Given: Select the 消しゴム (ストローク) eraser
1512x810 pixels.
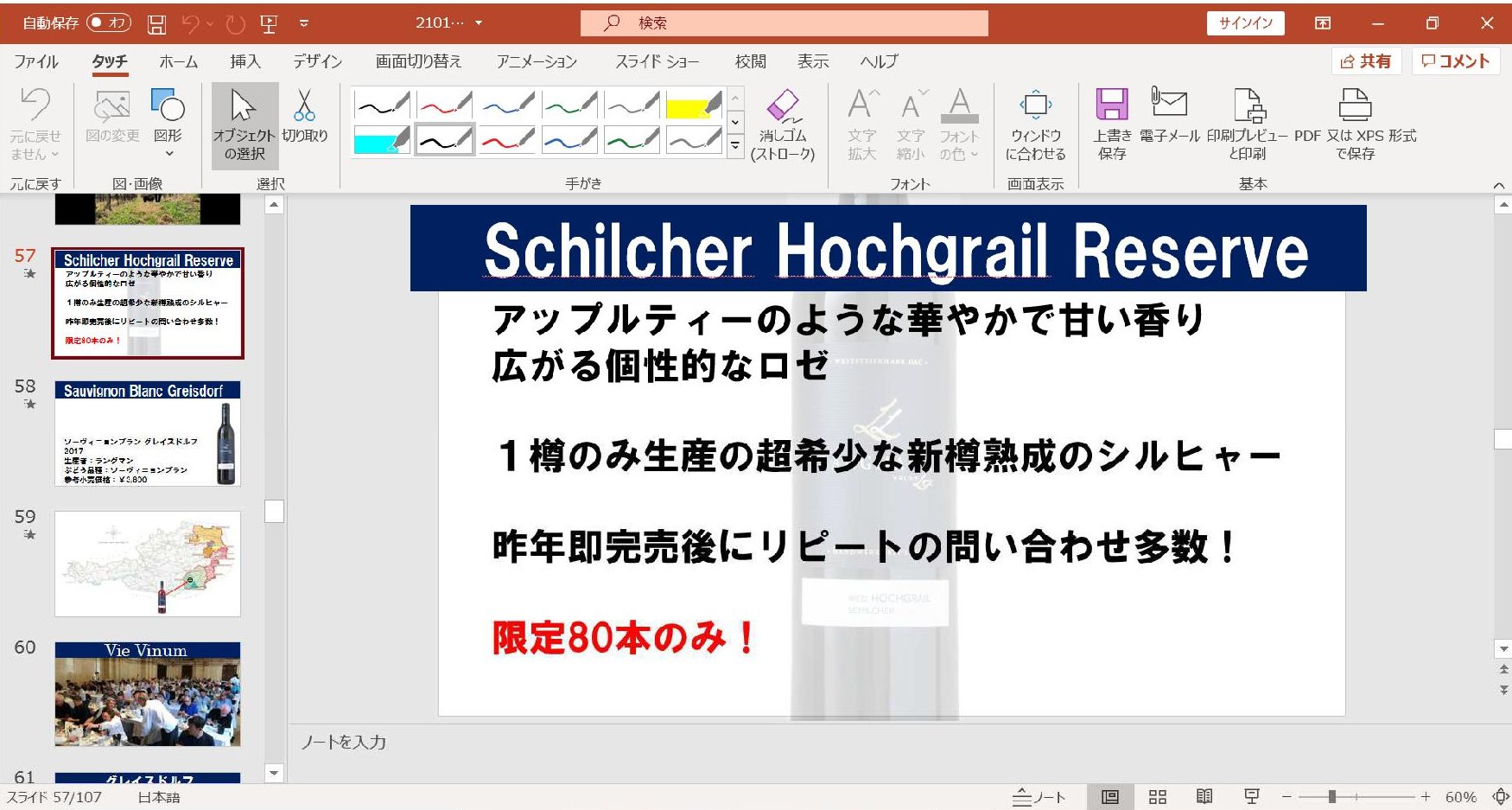Looking at the screenshot, I should pyautogui.click(x=783, y=125).
